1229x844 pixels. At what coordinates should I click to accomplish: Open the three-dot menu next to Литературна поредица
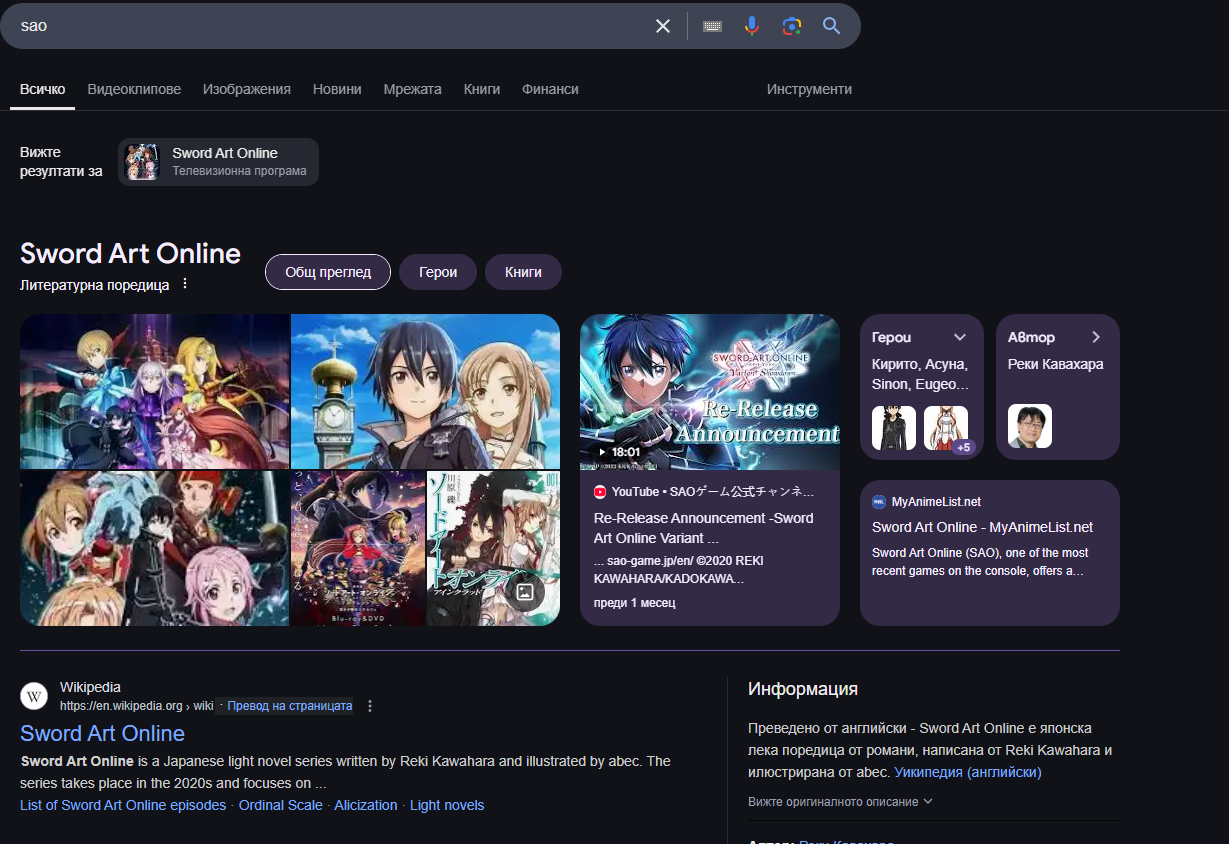click(x=184, y=284)
